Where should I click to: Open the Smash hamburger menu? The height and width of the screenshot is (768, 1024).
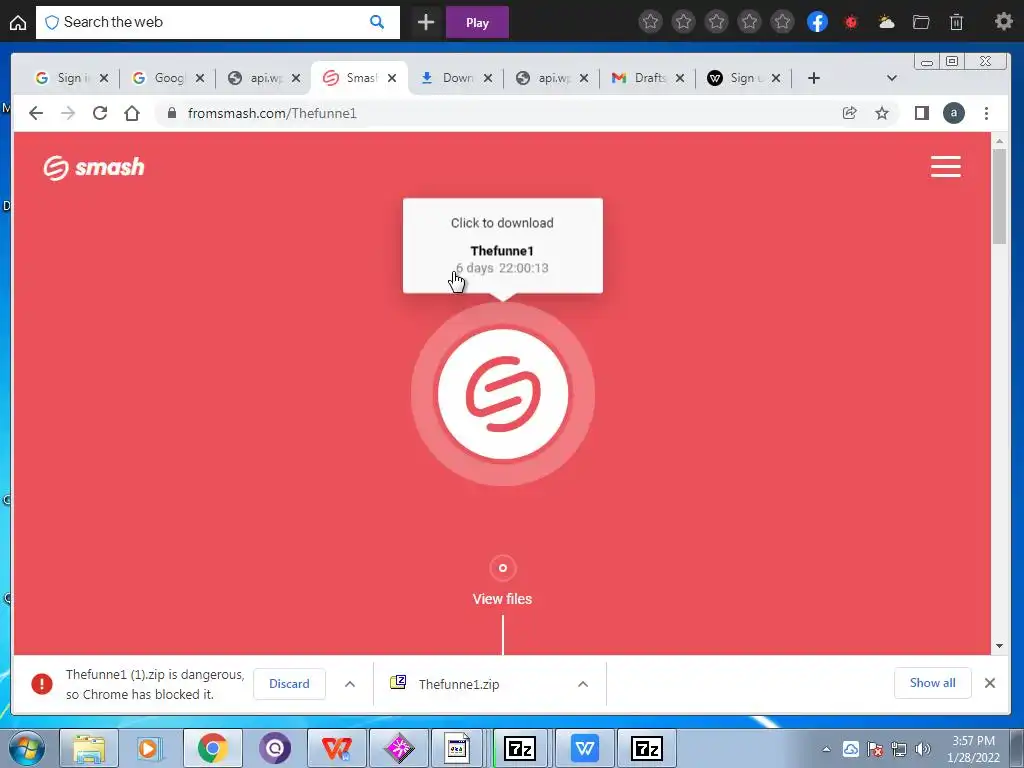coord(945,167)
